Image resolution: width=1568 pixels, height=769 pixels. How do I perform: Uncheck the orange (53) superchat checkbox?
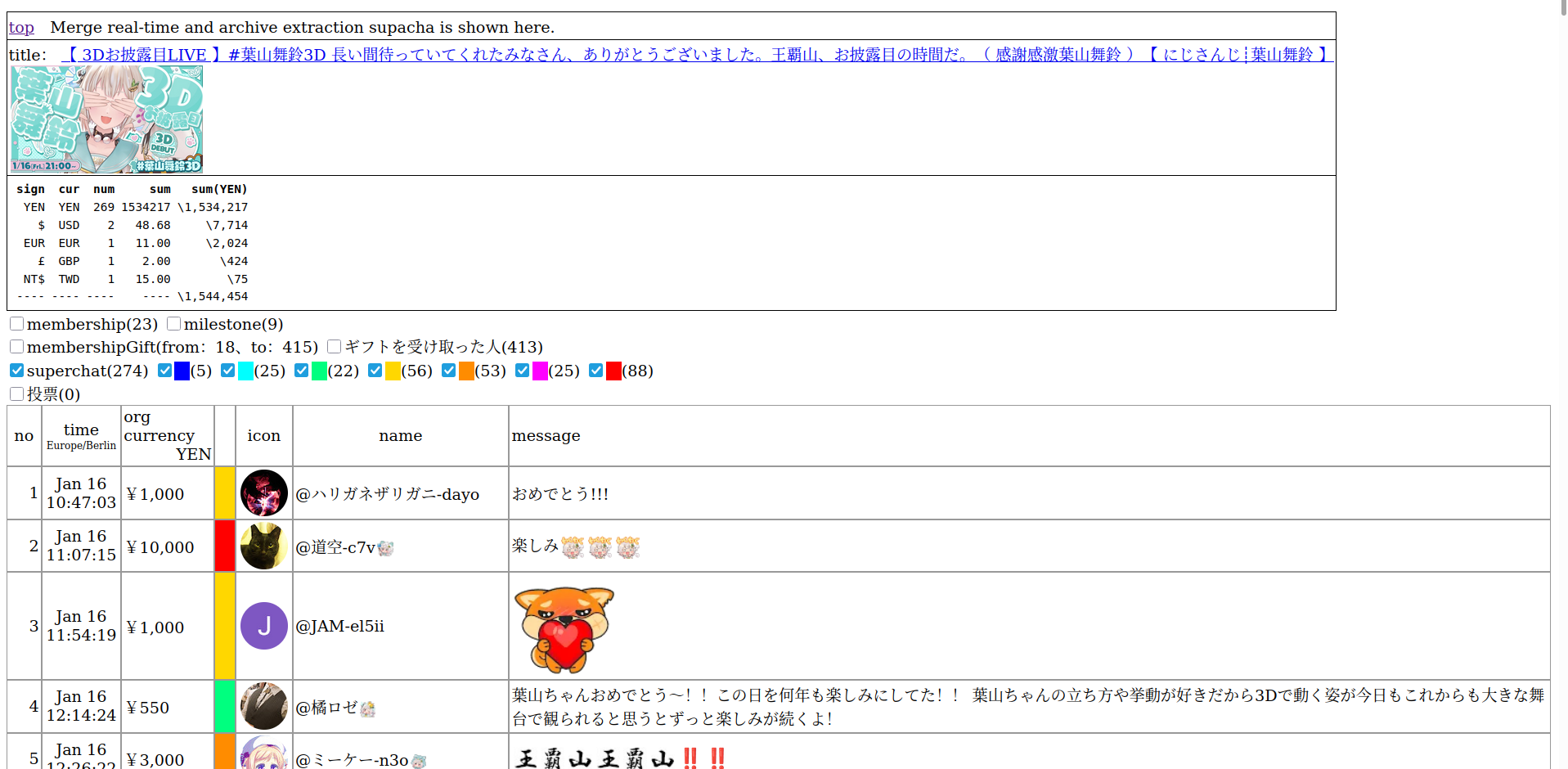click(x=449, y=371)
